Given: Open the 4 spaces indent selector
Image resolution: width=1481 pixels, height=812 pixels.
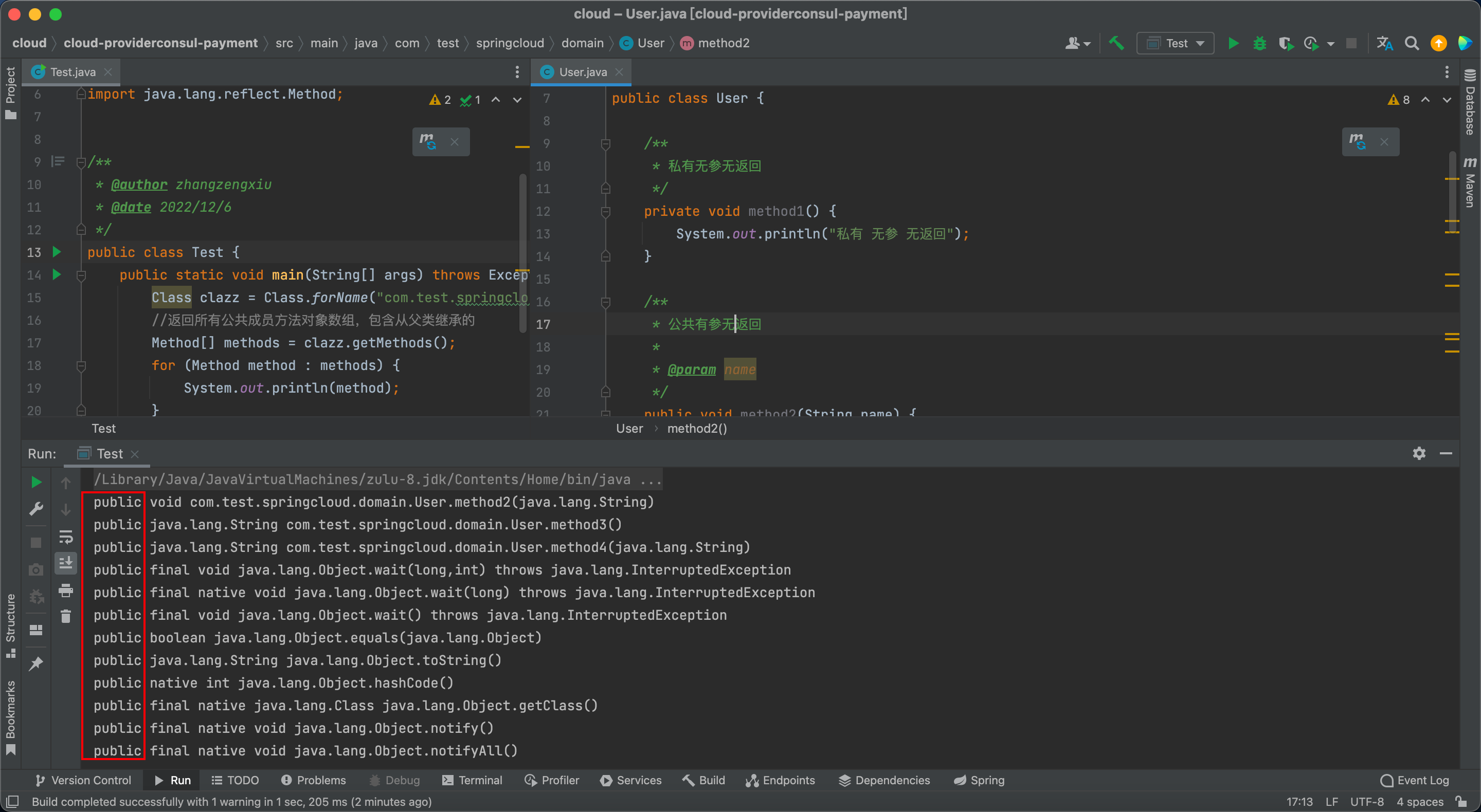Looking at the screenshot, I should pyautogui.click(x=1419, y=801).
